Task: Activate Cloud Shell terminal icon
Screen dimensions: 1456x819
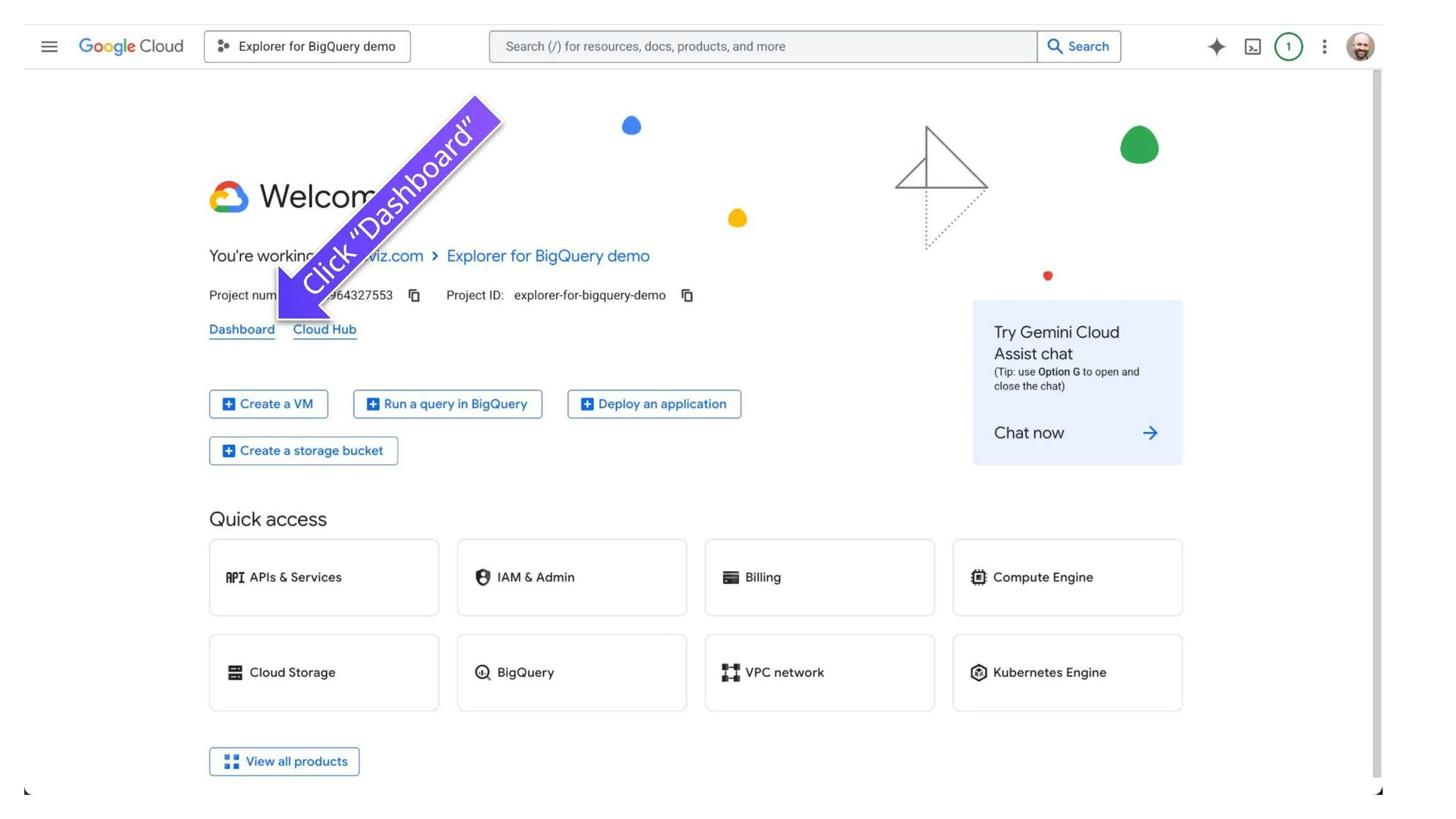Action: (1252, 47)
